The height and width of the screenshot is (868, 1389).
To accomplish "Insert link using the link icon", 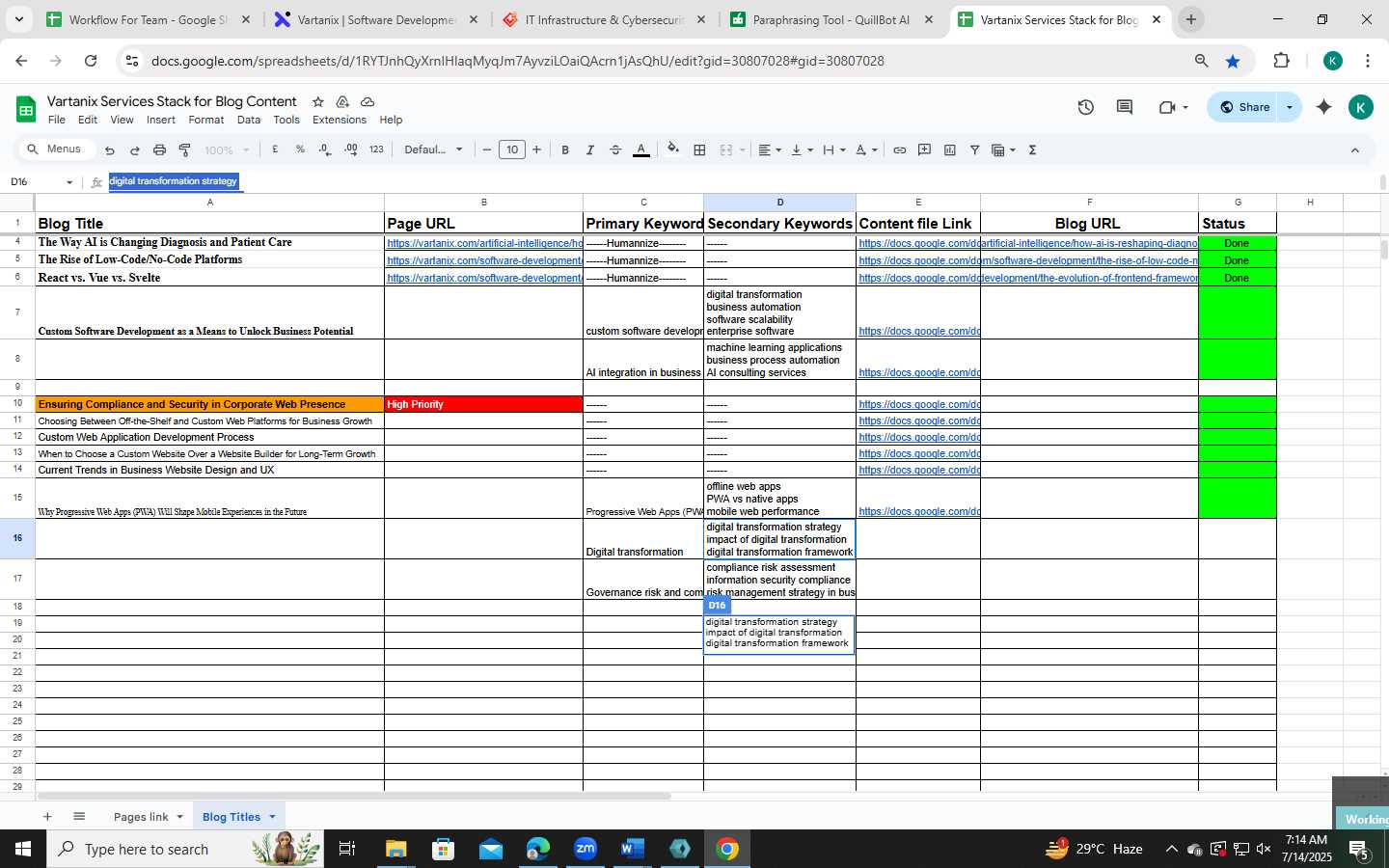I will 899,149.
